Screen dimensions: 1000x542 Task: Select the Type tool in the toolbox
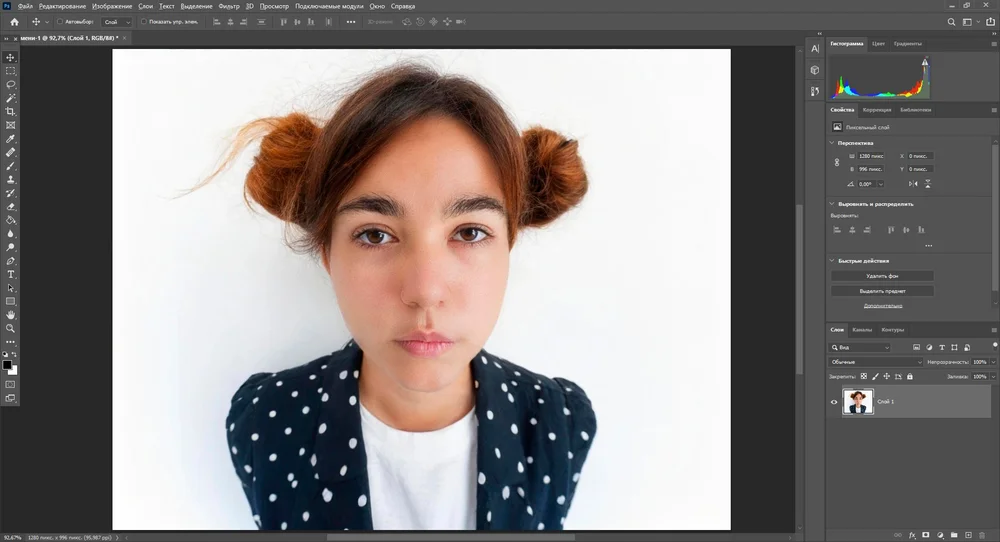(10, 274)
